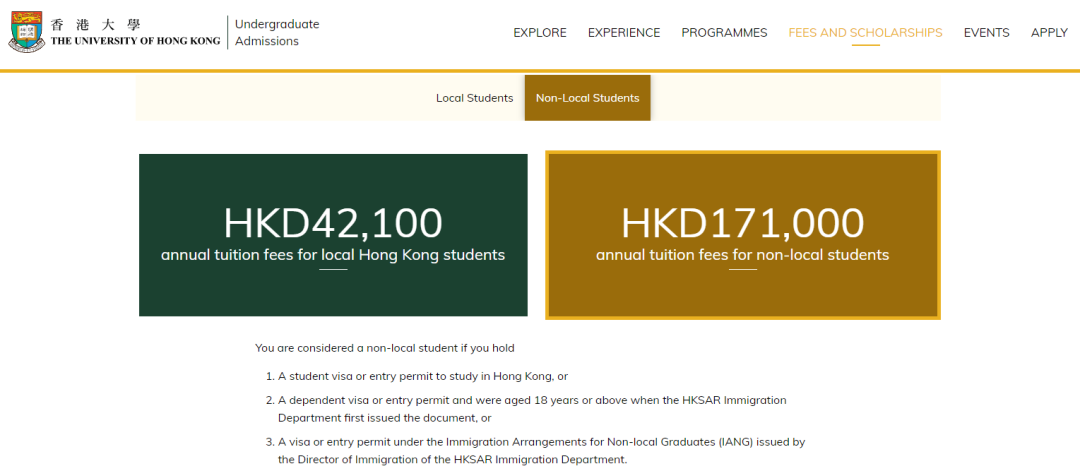
Task: Click 'annual tuition fees for local Hong Kong students'
Action: 333,255
